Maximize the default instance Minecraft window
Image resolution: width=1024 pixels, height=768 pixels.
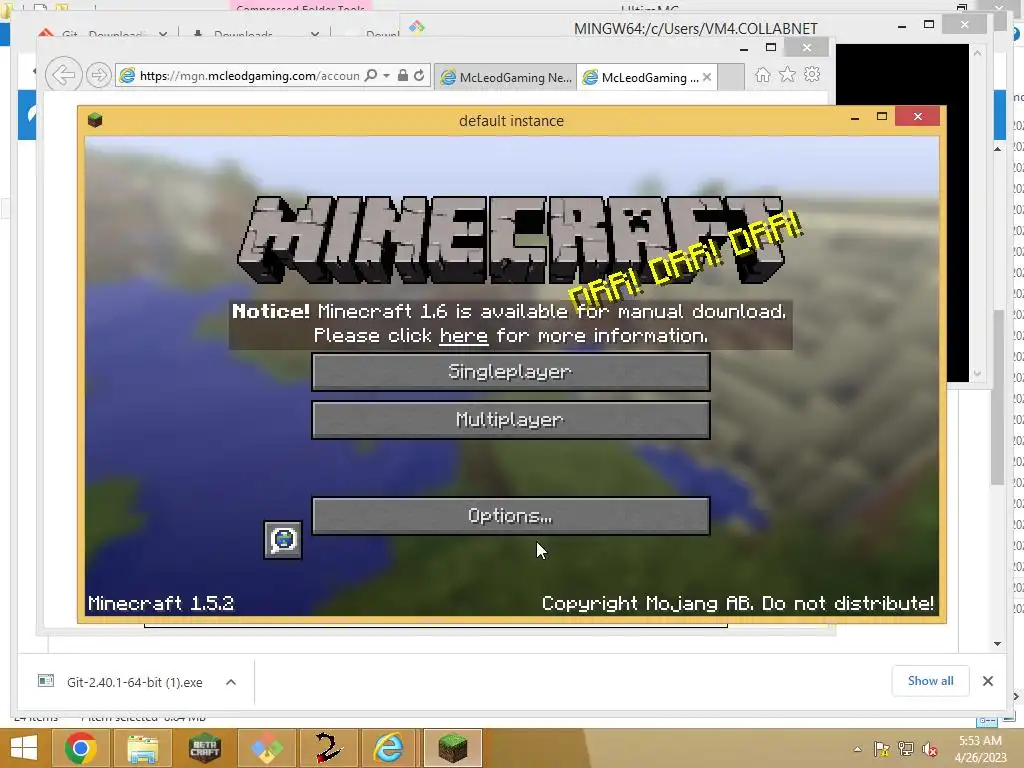pyautogui.click(x=882, y=117)
